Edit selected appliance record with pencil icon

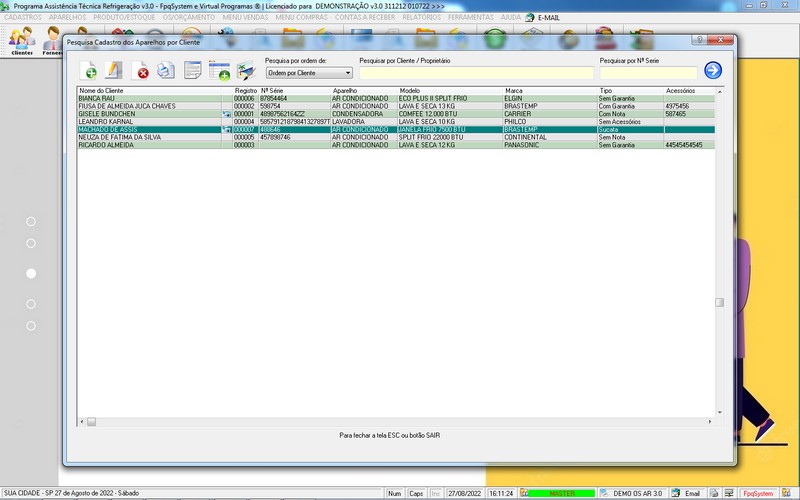pyautogui.click(x=113, y=70)
